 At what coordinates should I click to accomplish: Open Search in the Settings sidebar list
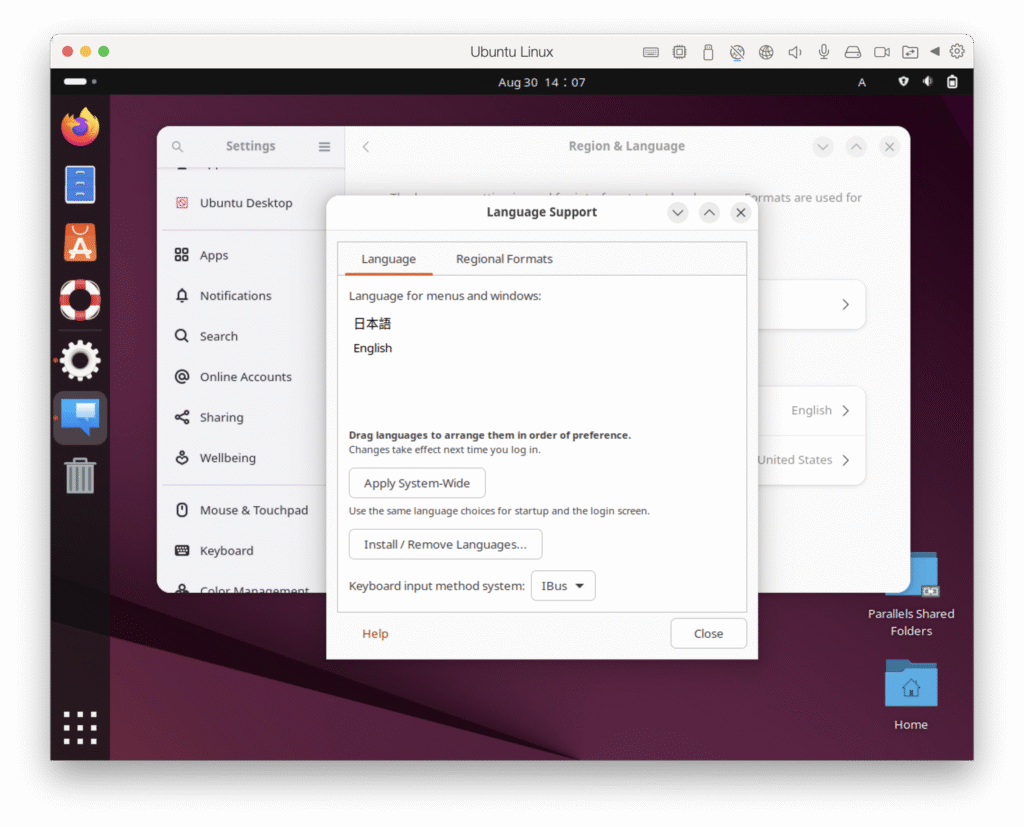(x=246, y=336)
